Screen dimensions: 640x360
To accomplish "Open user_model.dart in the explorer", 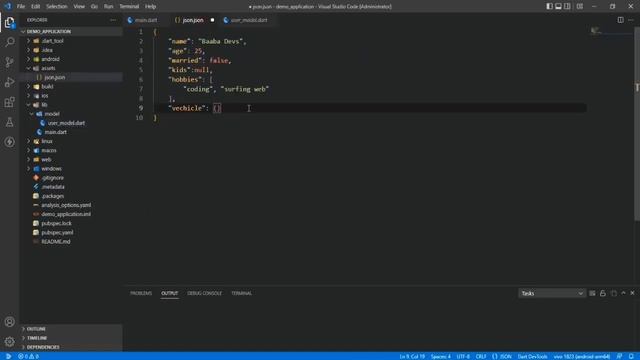I will 71,123.
